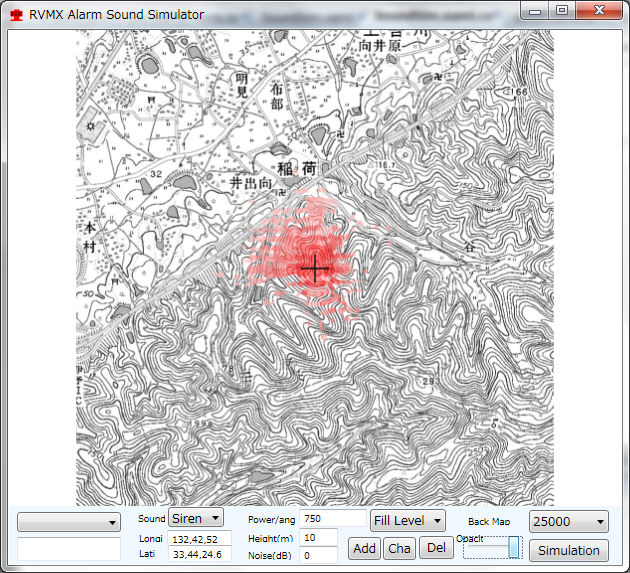
Task: Minimize the Alarm Sound Simulator window
Action: (537, 11)
